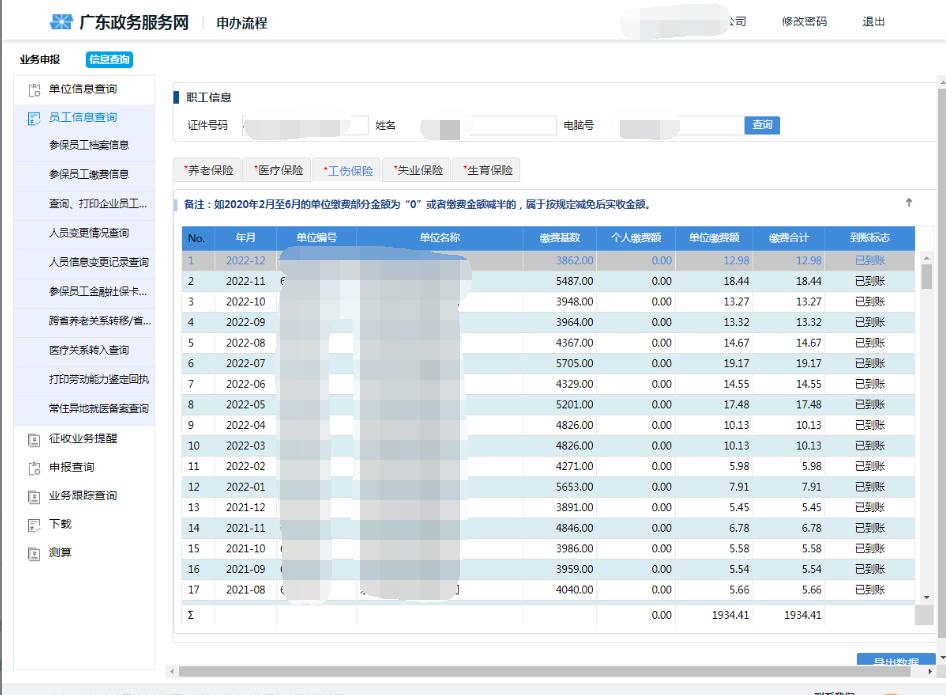Switch to the 医疗保险 tab
946x695 pixels.
(x=278, y=170)
